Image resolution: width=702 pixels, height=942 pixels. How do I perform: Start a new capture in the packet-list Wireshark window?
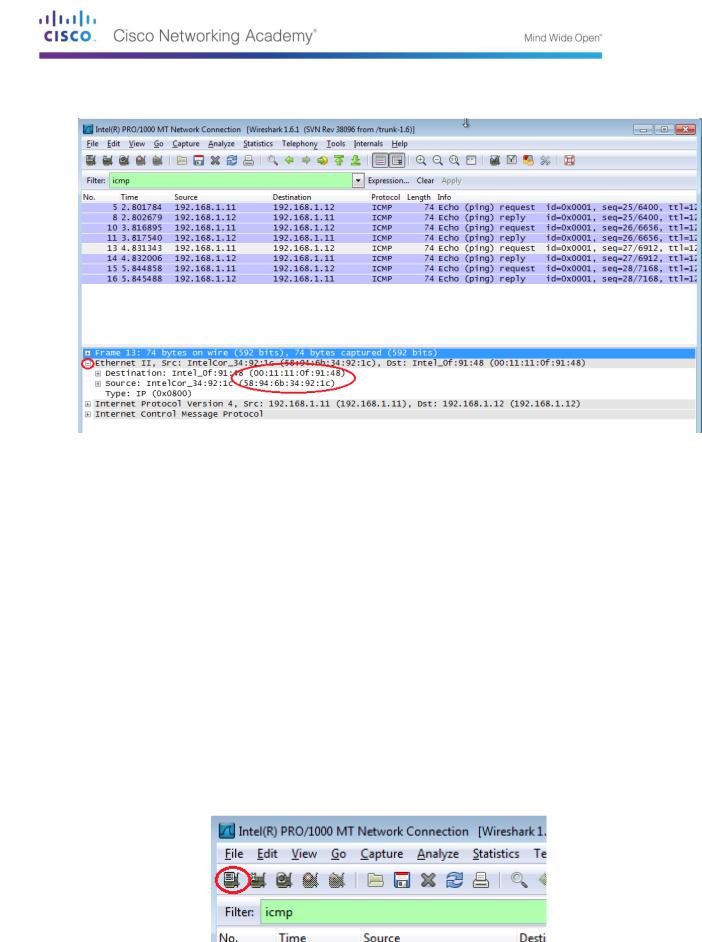click(x=124, y=160)
